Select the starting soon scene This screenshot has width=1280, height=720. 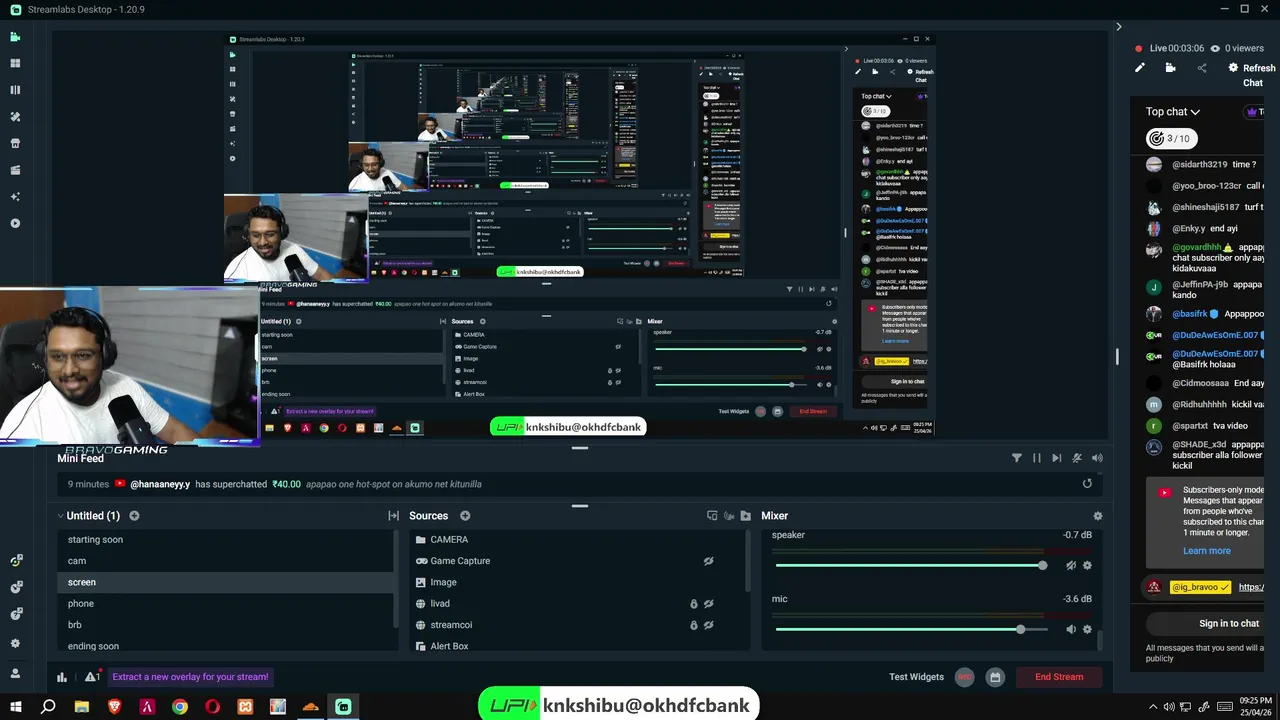click(x=227, y=540)
